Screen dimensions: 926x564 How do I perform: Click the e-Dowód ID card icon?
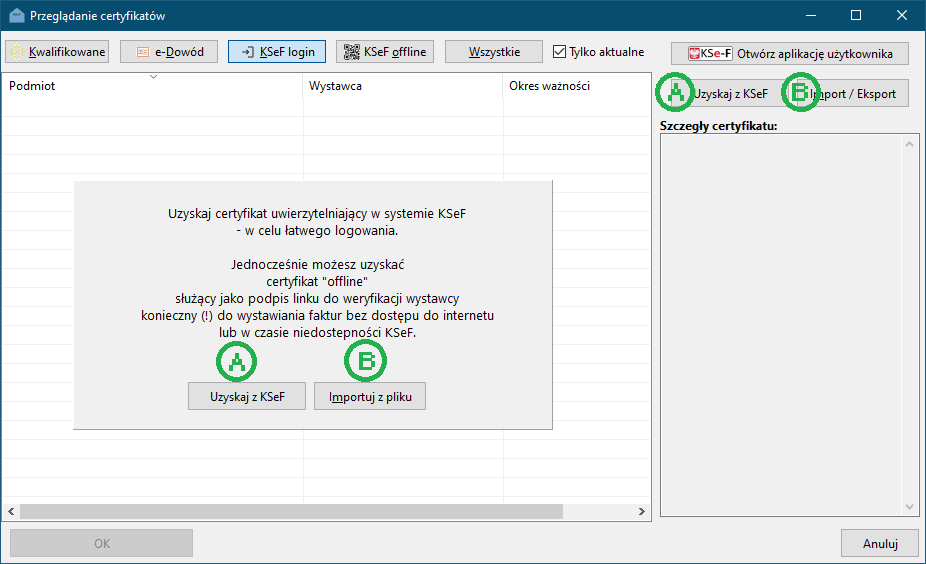click(x=143, y=52)
